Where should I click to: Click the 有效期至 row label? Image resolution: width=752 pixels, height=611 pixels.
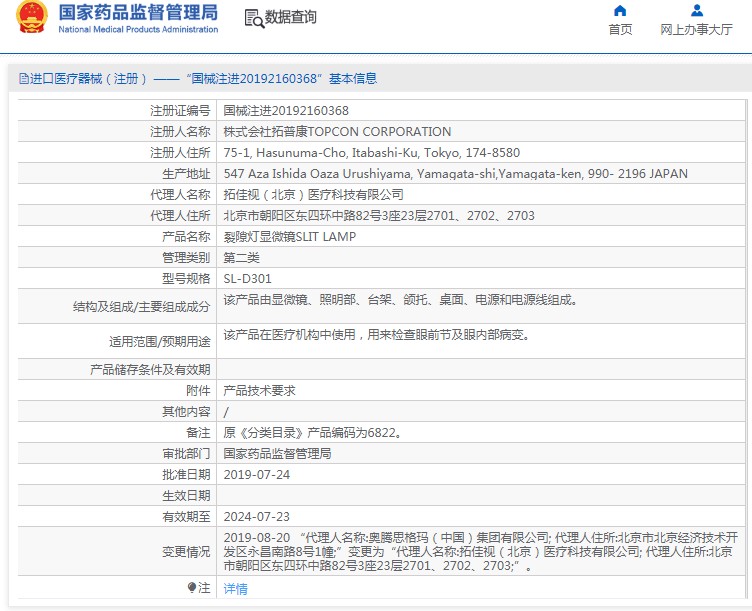pyautogui.click(x=186, y=517)
